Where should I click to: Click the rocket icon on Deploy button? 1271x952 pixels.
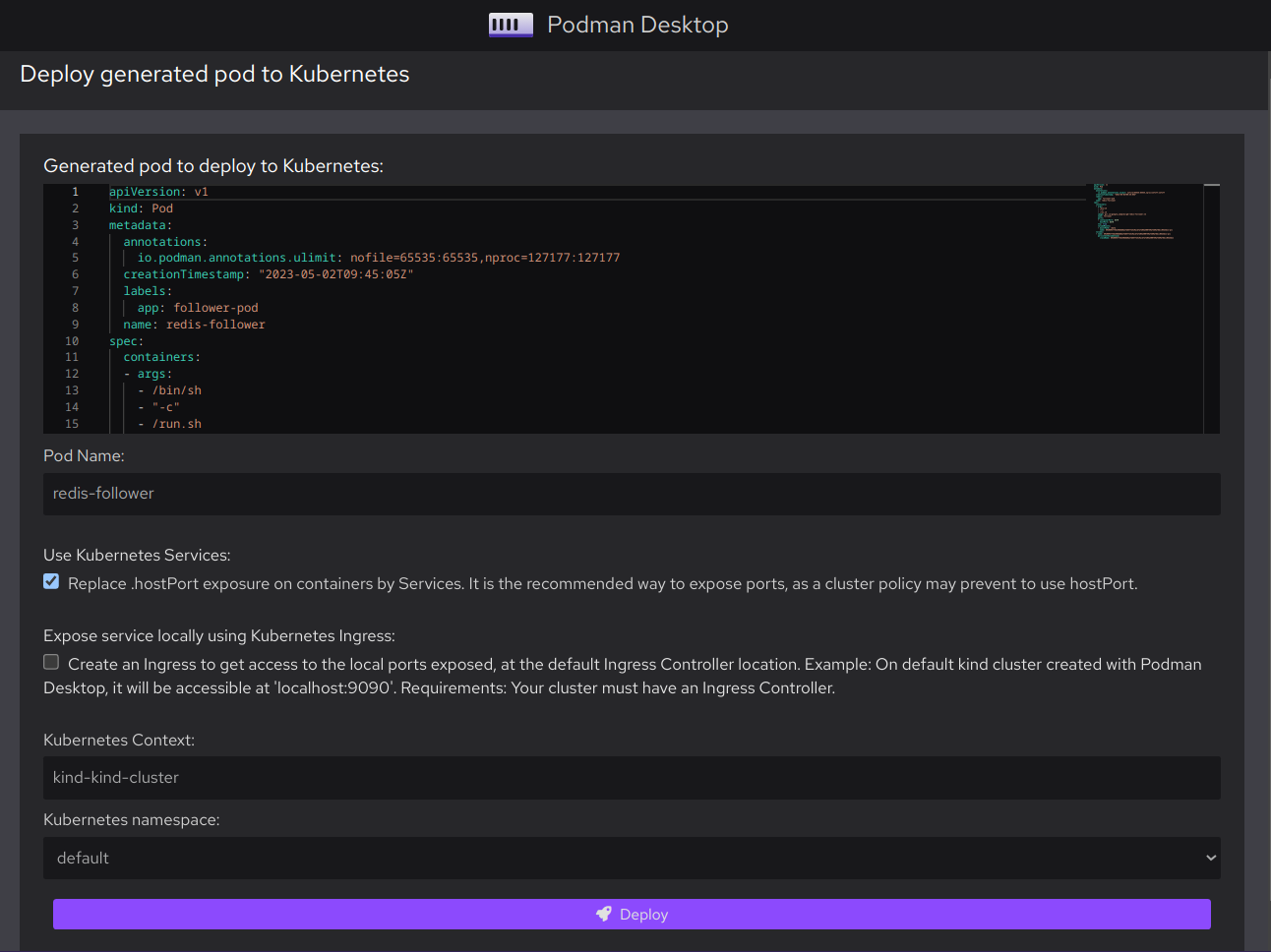coord(604,914)
